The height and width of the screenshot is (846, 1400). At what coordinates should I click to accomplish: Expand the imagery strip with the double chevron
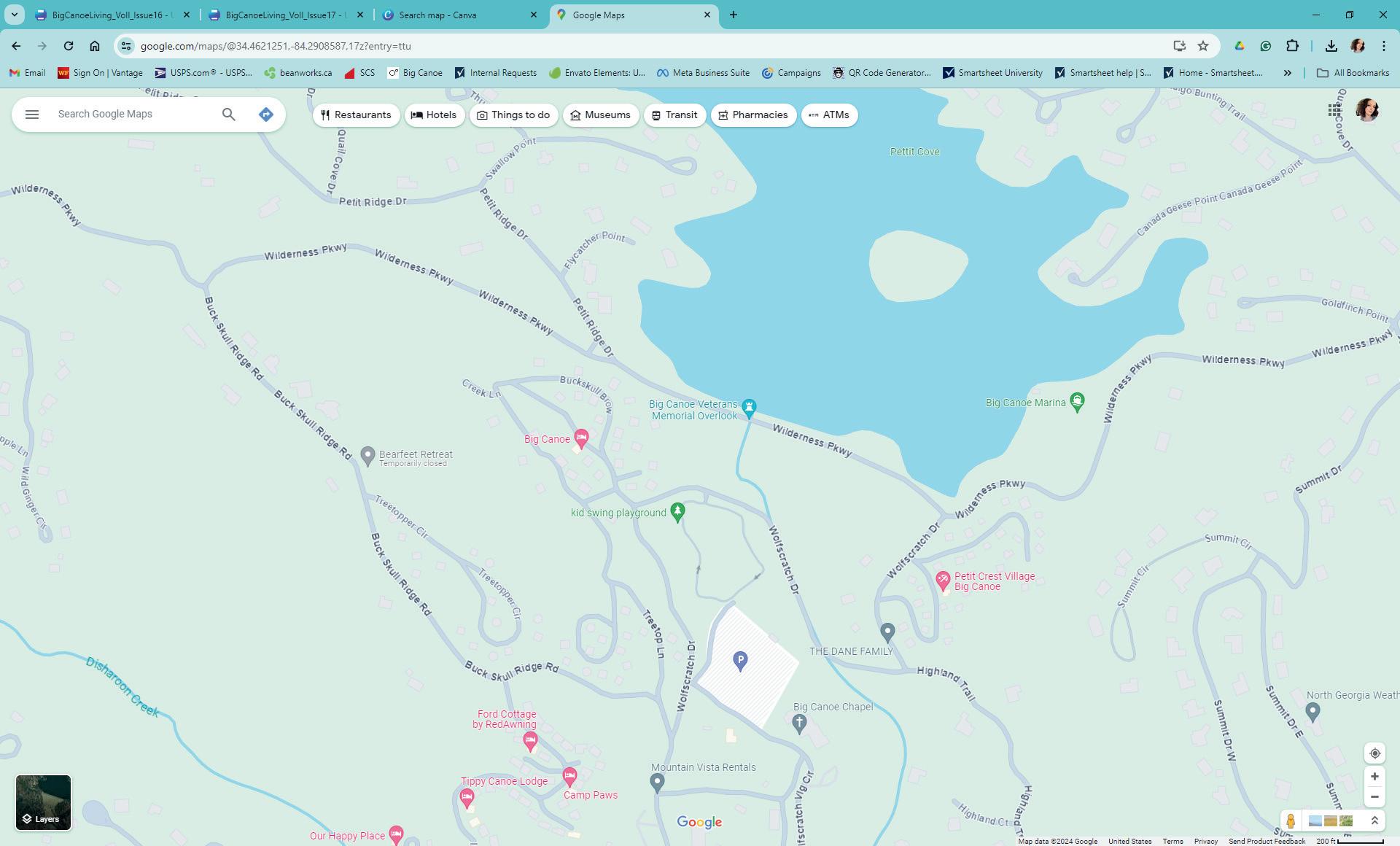pos(1374,821)
